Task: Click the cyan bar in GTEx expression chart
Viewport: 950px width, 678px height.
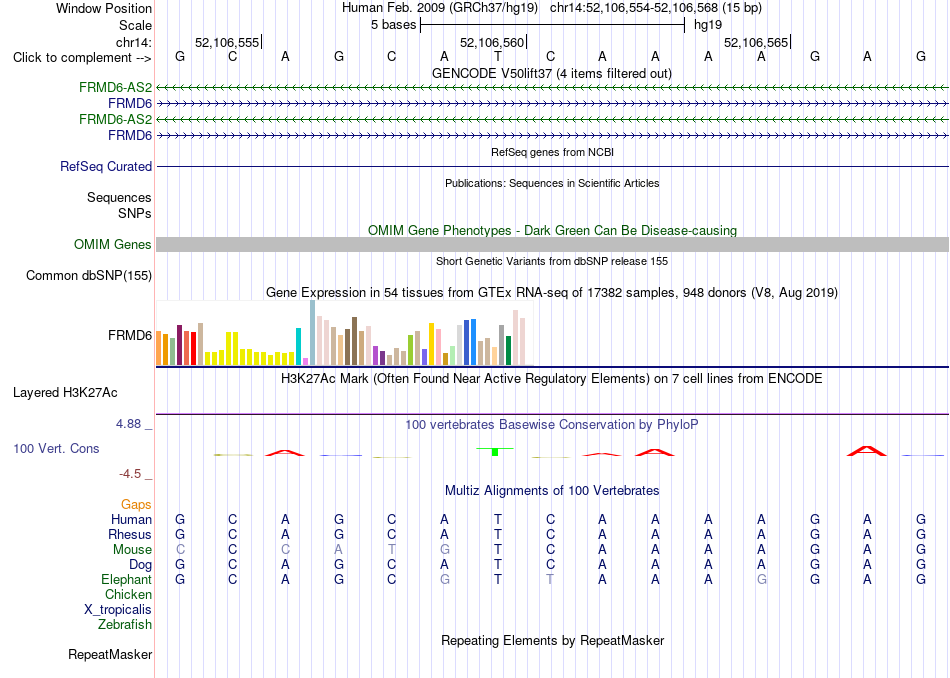Action: tap(299, 347)
